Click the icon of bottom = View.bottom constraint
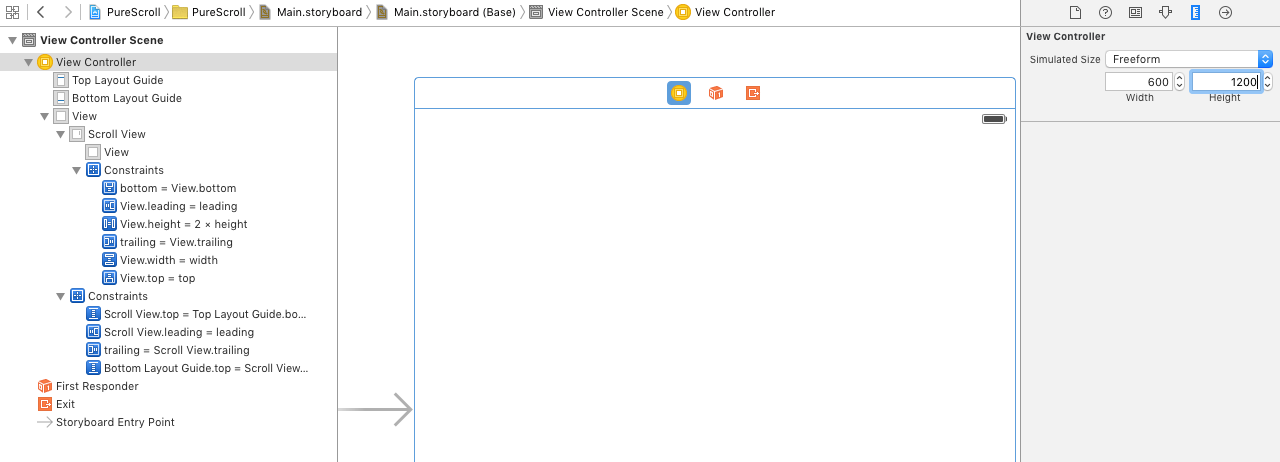 point(109,188)
